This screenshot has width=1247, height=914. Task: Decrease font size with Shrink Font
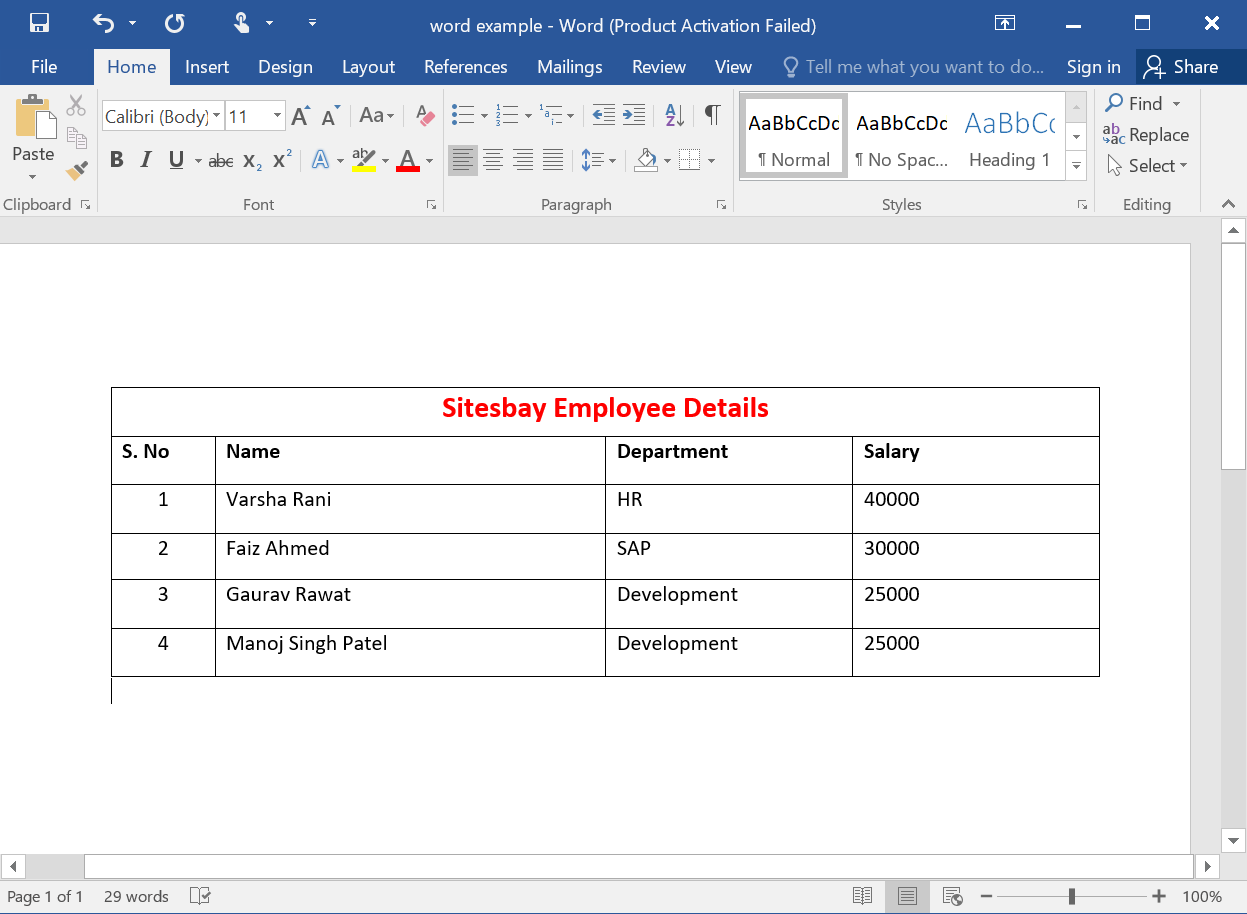click(x=330, y=116)
